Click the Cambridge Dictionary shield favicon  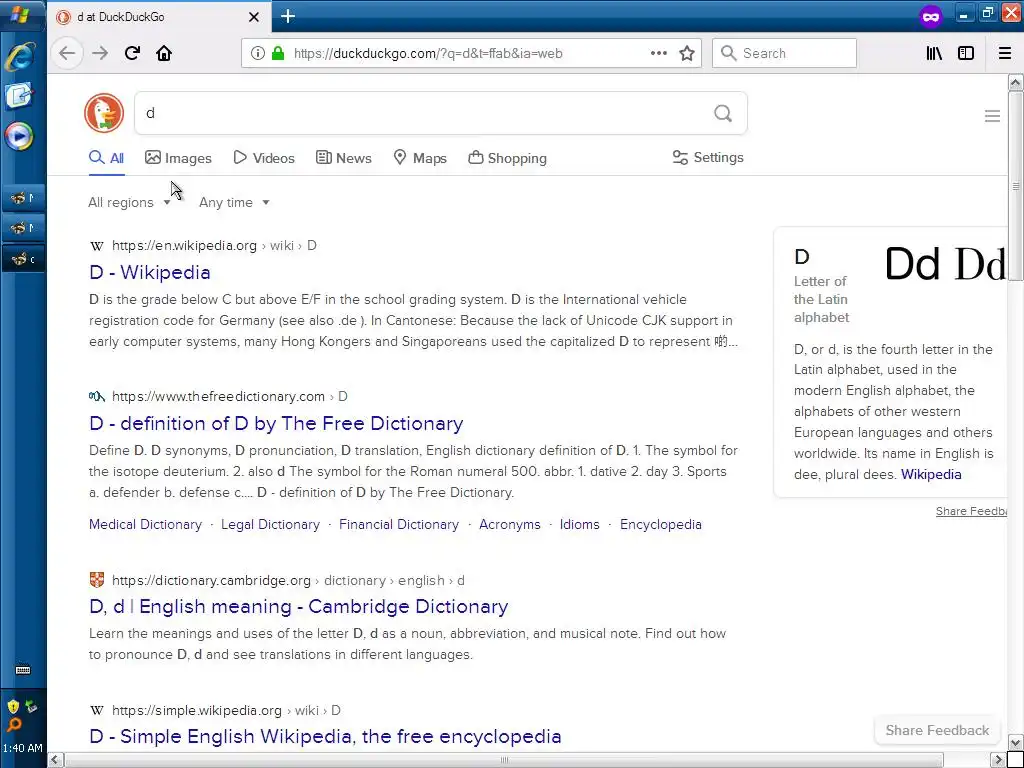pos(97,580)
